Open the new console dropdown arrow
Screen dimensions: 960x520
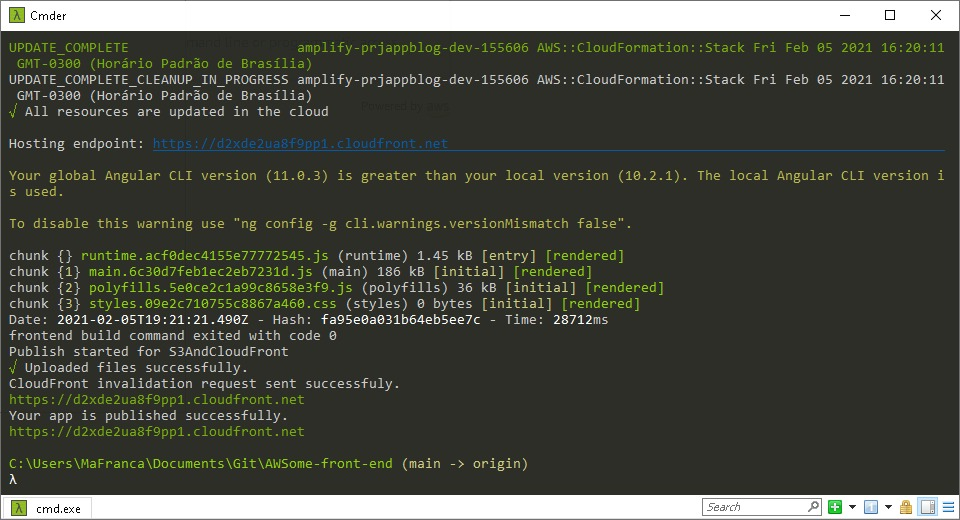pos(852,507)
